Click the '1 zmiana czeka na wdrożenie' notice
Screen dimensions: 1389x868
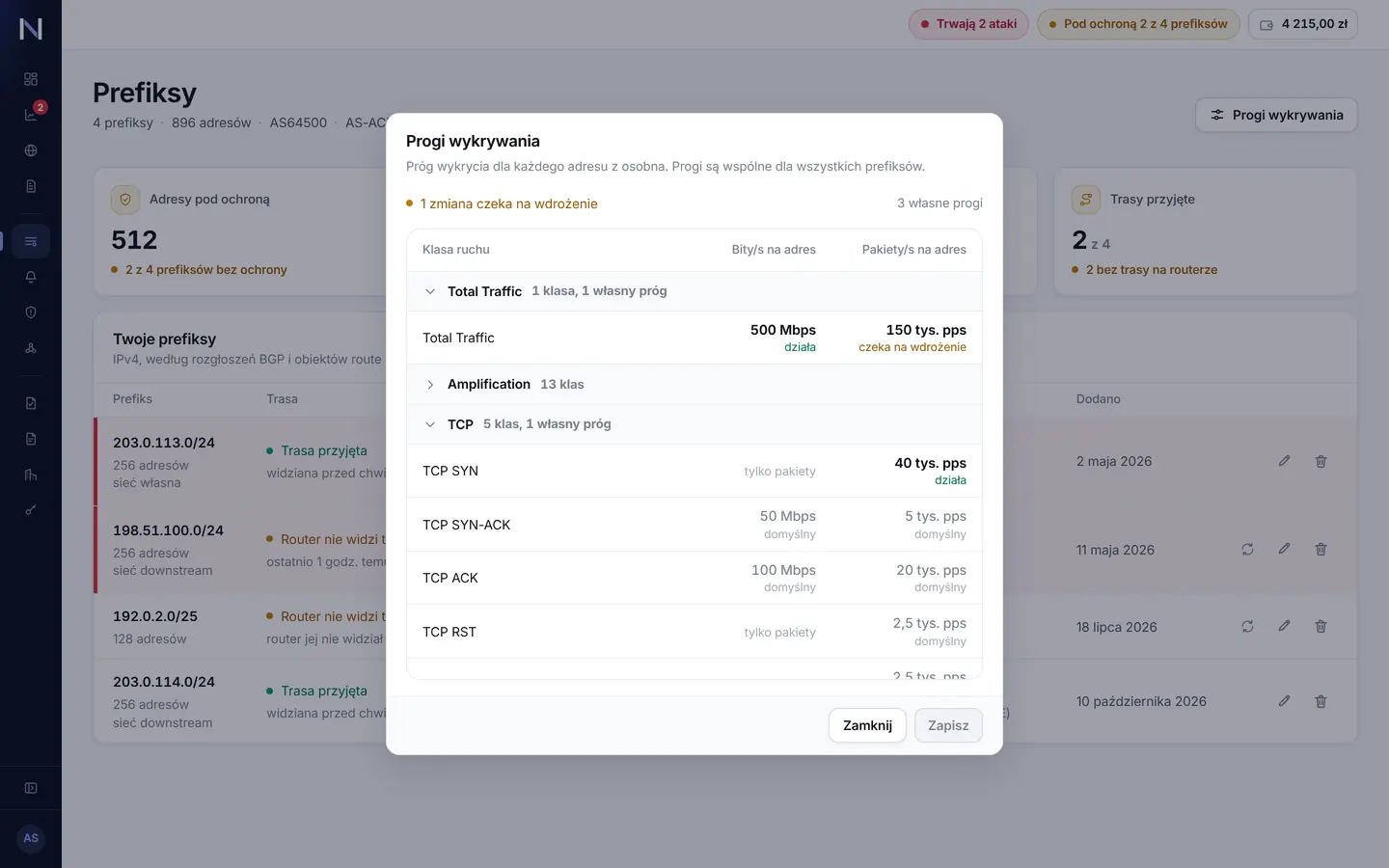[502, 203]
